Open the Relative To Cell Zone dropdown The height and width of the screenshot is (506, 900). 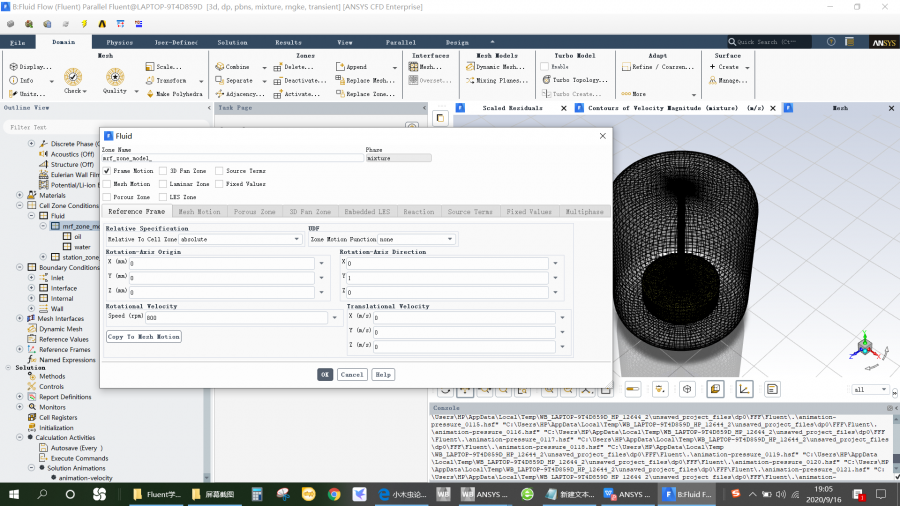(x=238, y=240)
